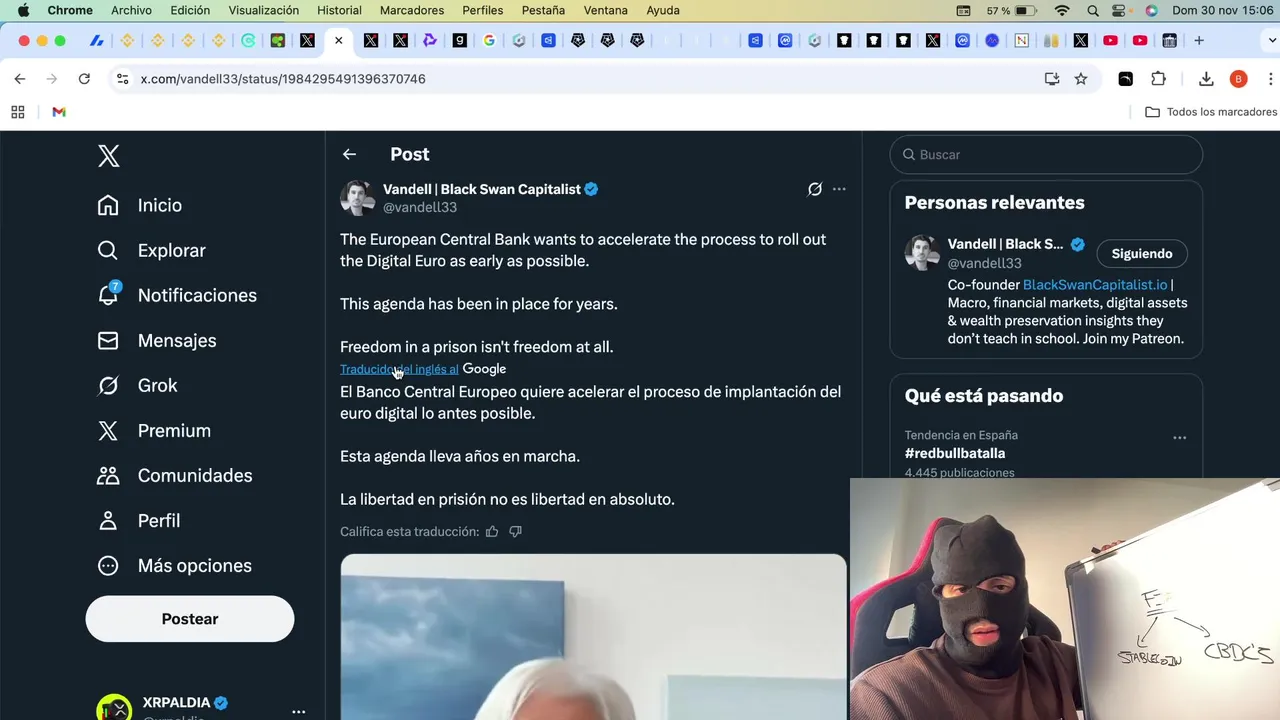Rate the translation with thumbs down

click(x=515, y=531)
